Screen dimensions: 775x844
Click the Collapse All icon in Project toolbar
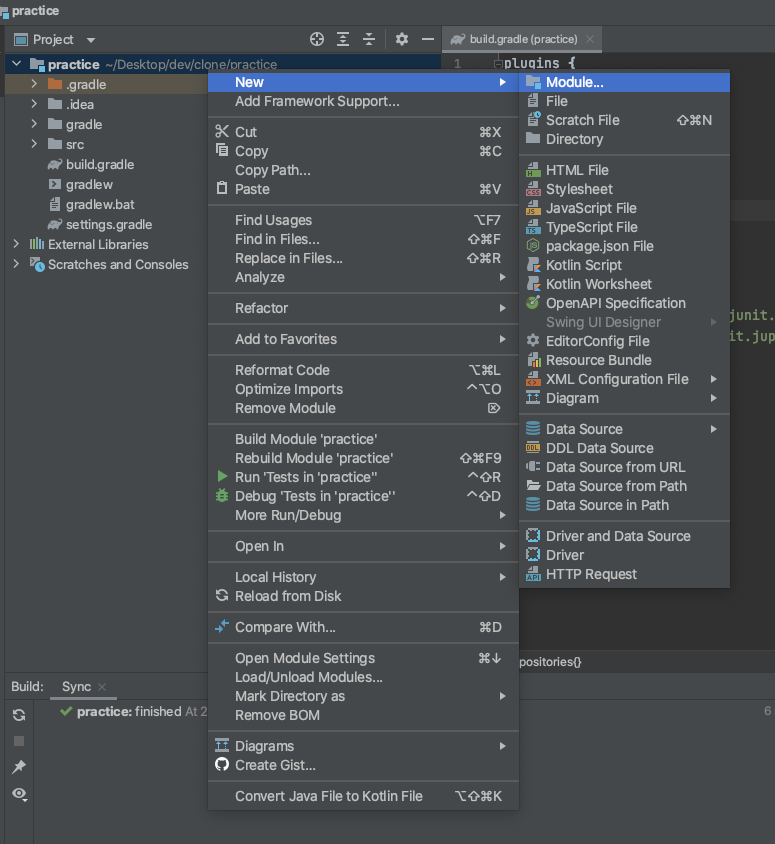coord(368,39)
